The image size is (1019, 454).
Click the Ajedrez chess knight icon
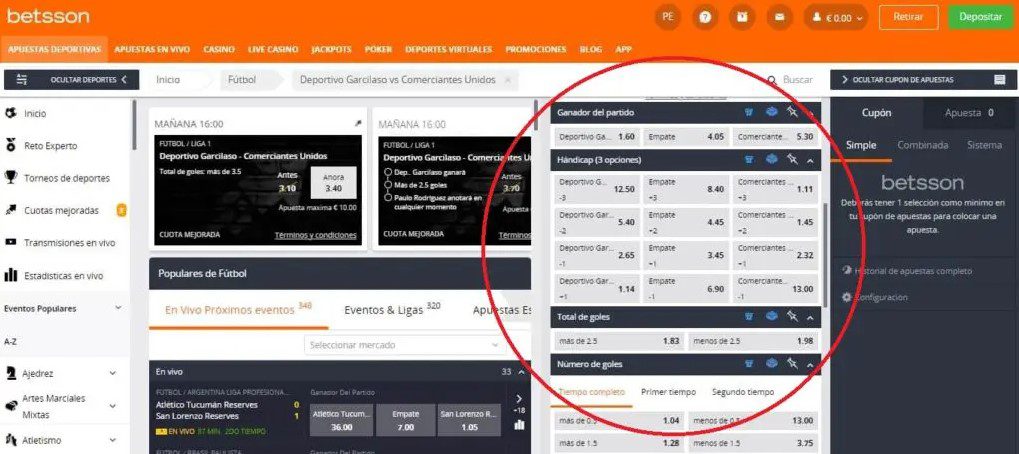[x=11, y=373]
